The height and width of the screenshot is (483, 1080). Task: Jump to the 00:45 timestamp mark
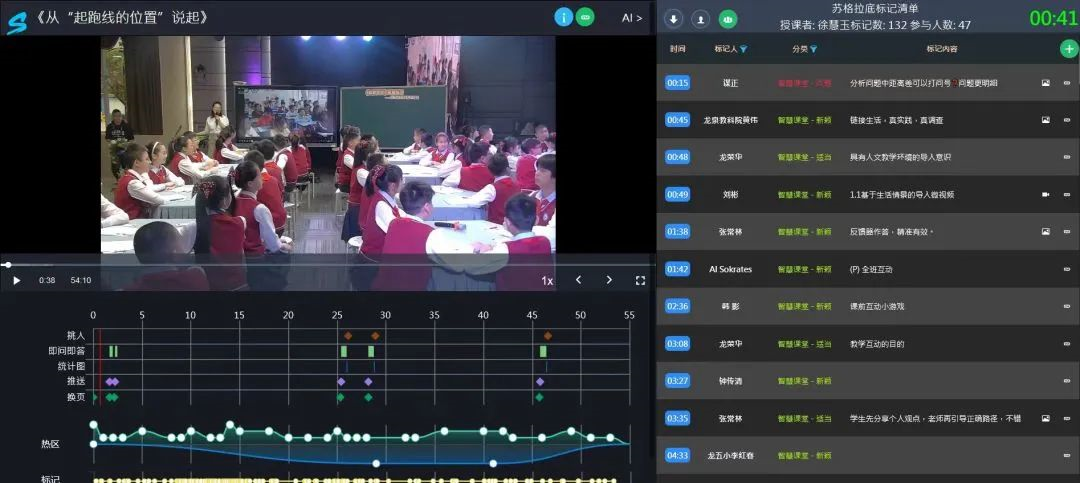click(x=677, y=120)
